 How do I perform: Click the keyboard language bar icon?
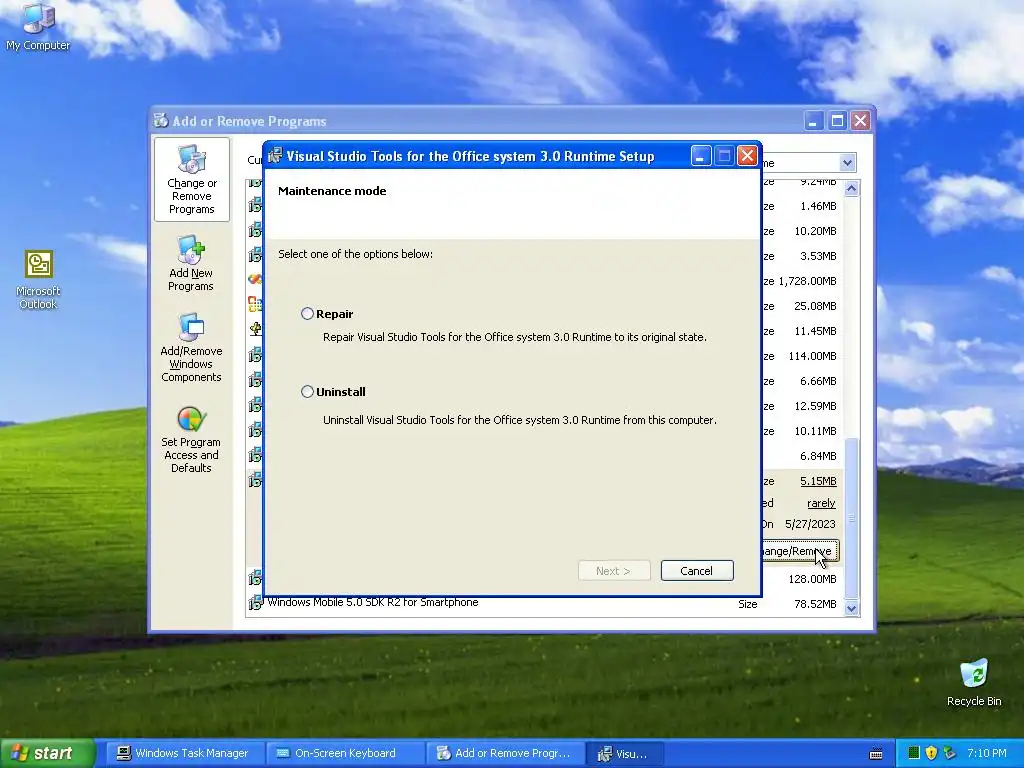876,754
